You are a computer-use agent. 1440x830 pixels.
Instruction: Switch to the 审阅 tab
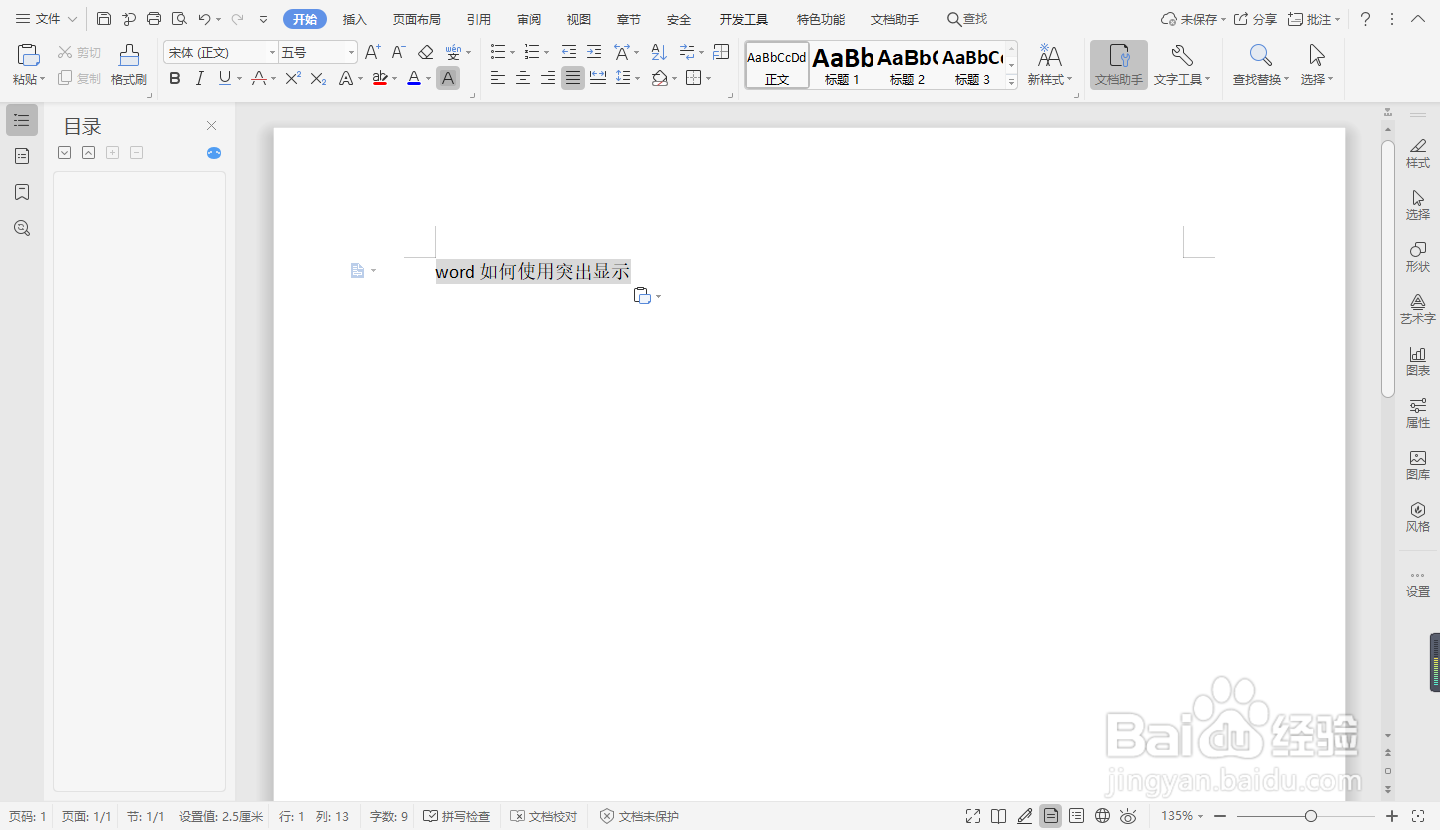coord(529,19)
